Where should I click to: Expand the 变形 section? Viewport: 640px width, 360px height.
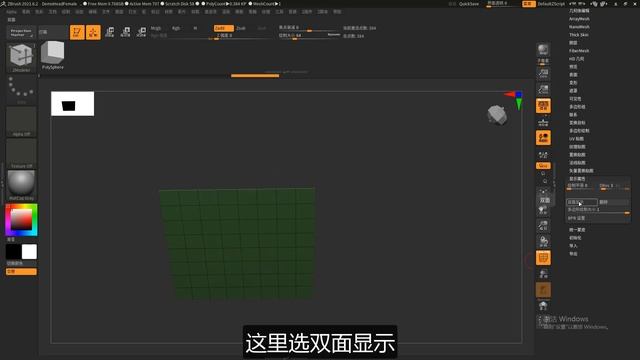573,83
